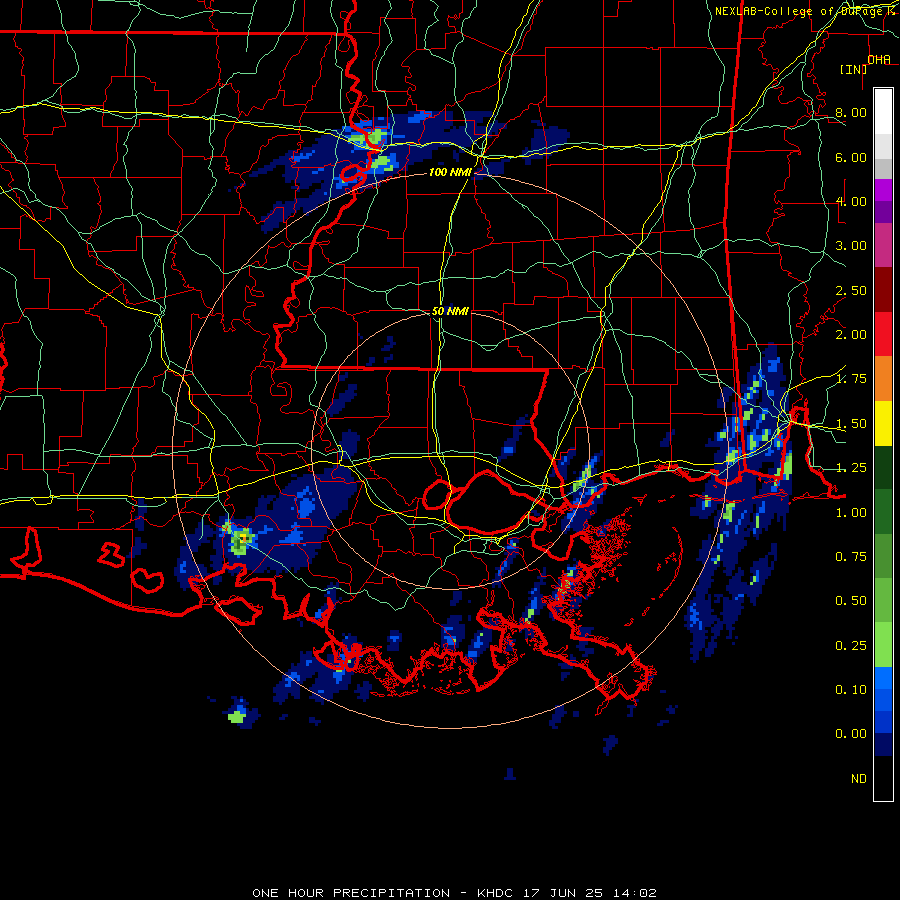Screen dimensions: 900x900
Task: Select the 0.00 legend value
Action: [x=851, y=734]
